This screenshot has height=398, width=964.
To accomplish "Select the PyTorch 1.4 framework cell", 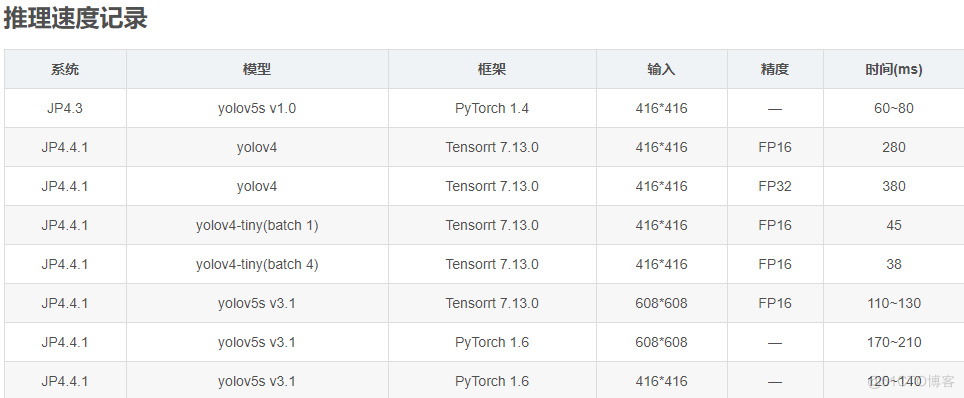I will 492,108.
